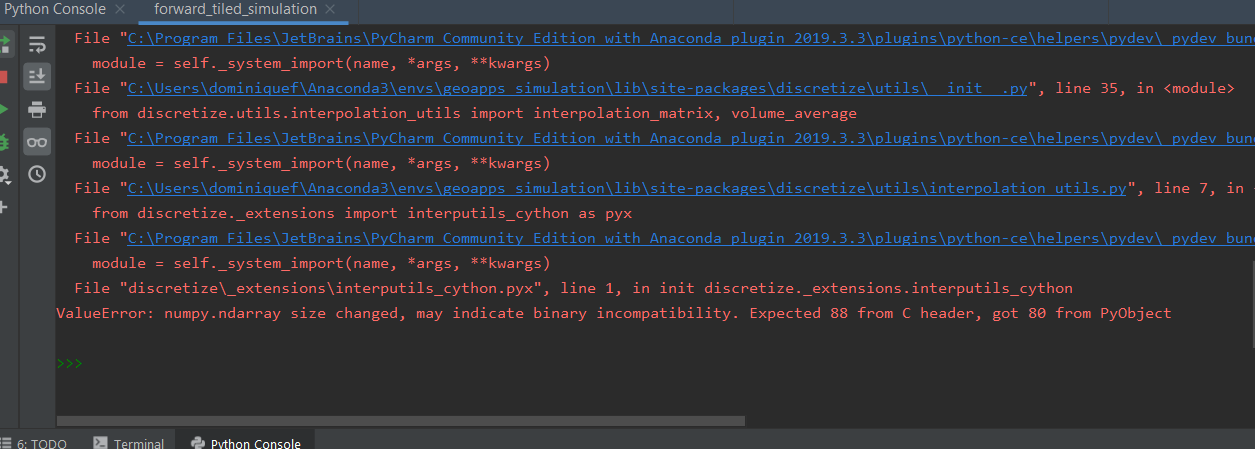Image resolution: width=1255 pixels, height=449 pixels.
Task: Attach debugger with the bug icon
Action: (x=4, y=142)
